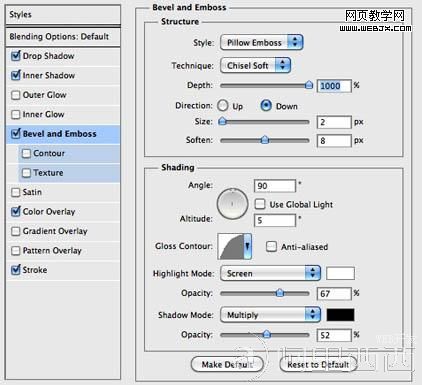
Task: Open the black Shadow color swatch
Action: [340, 315]
